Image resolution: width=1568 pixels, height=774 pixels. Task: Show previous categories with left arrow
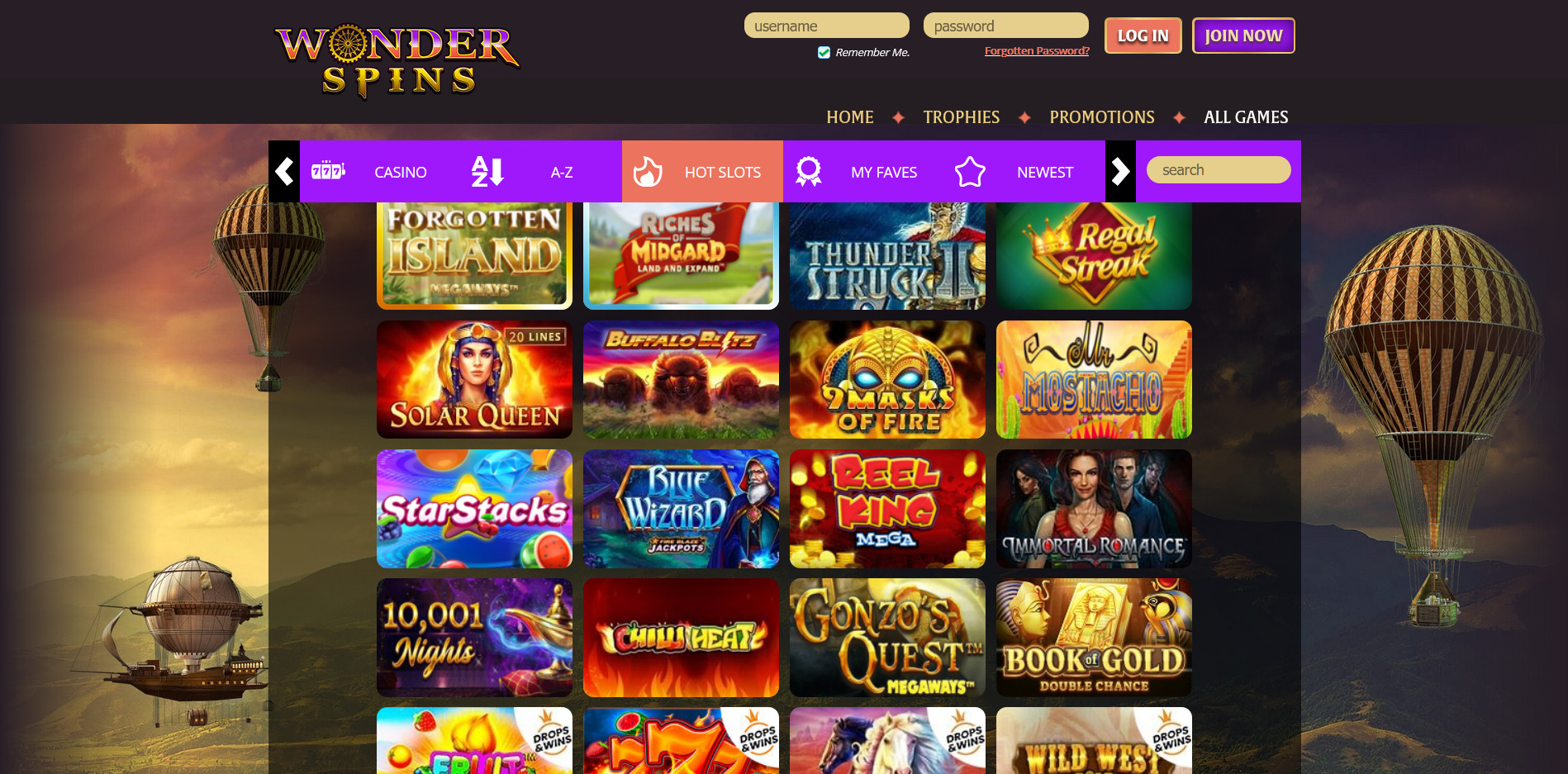(284, 172)
